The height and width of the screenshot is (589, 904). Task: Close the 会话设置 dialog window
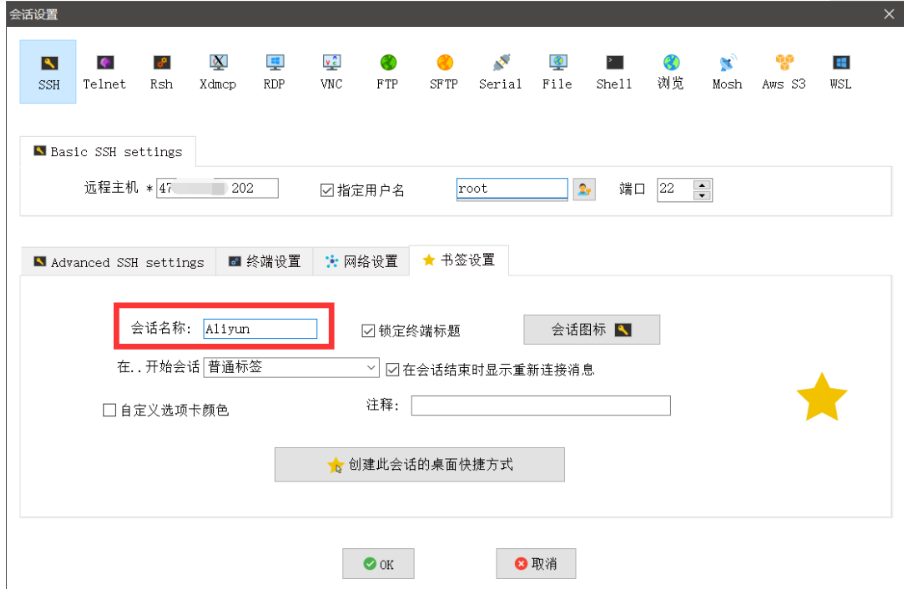889,14
